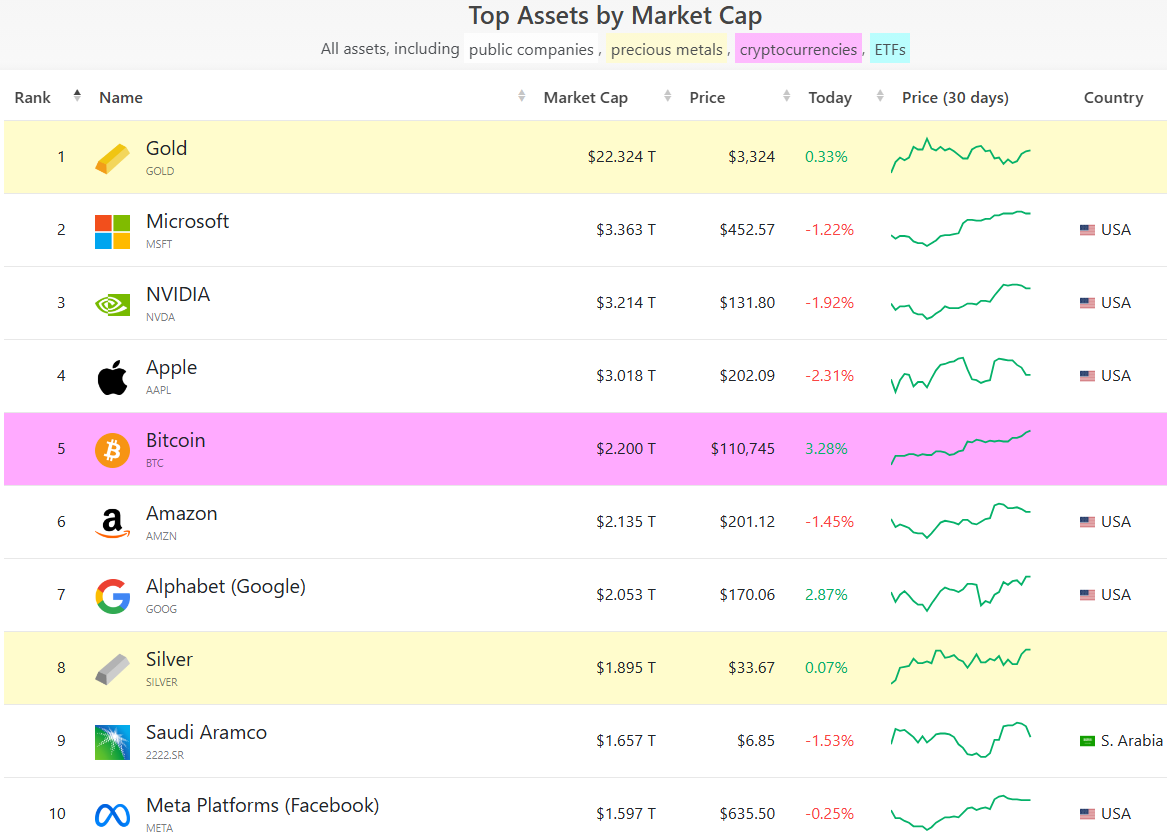
Task: Filter by precious metals tag
Action: [x=666, y=49]
